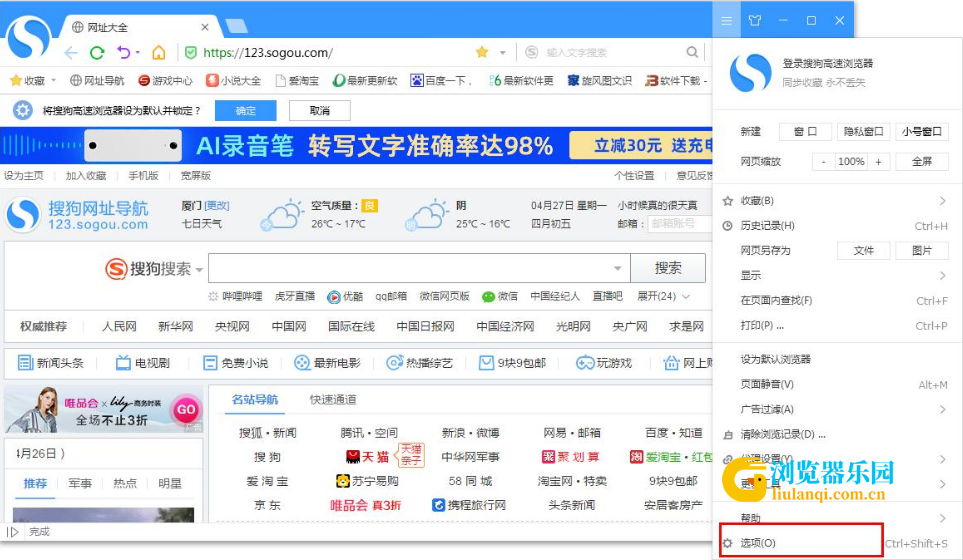Viewport: 963px width, 560px height.
Task: Toggle 页面静音(V) menu item
Action: pyautogui.click(x=838, y=384)
